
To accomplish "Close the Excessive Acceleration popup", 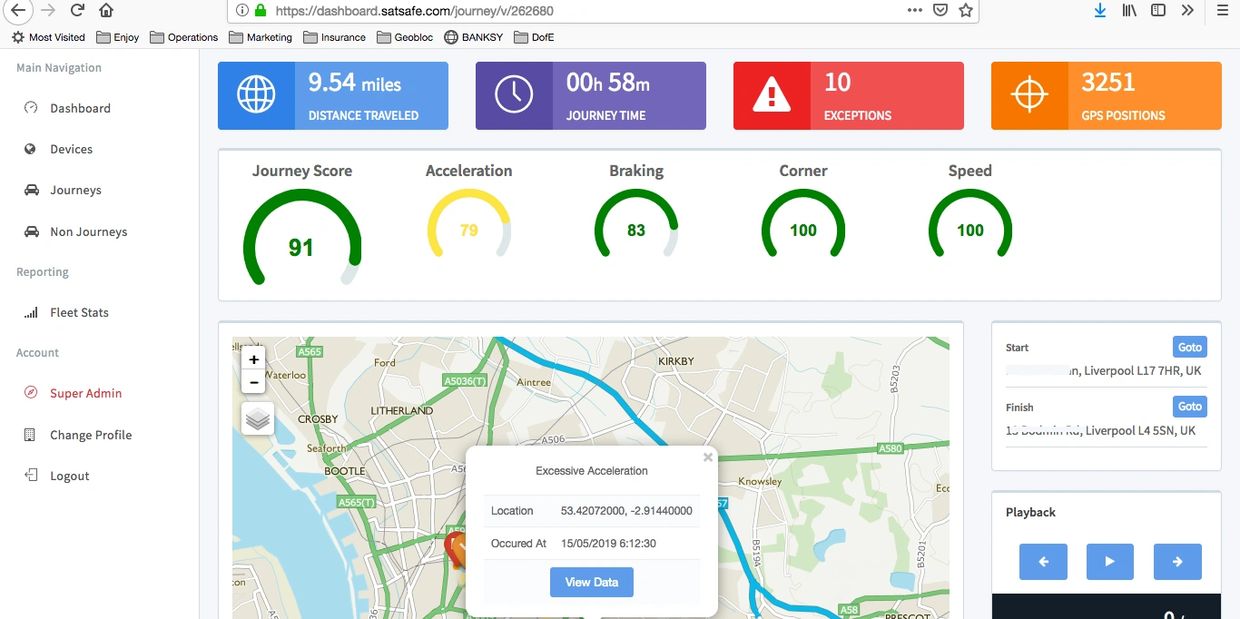I will pyautogui.click(x=708, y=458).
